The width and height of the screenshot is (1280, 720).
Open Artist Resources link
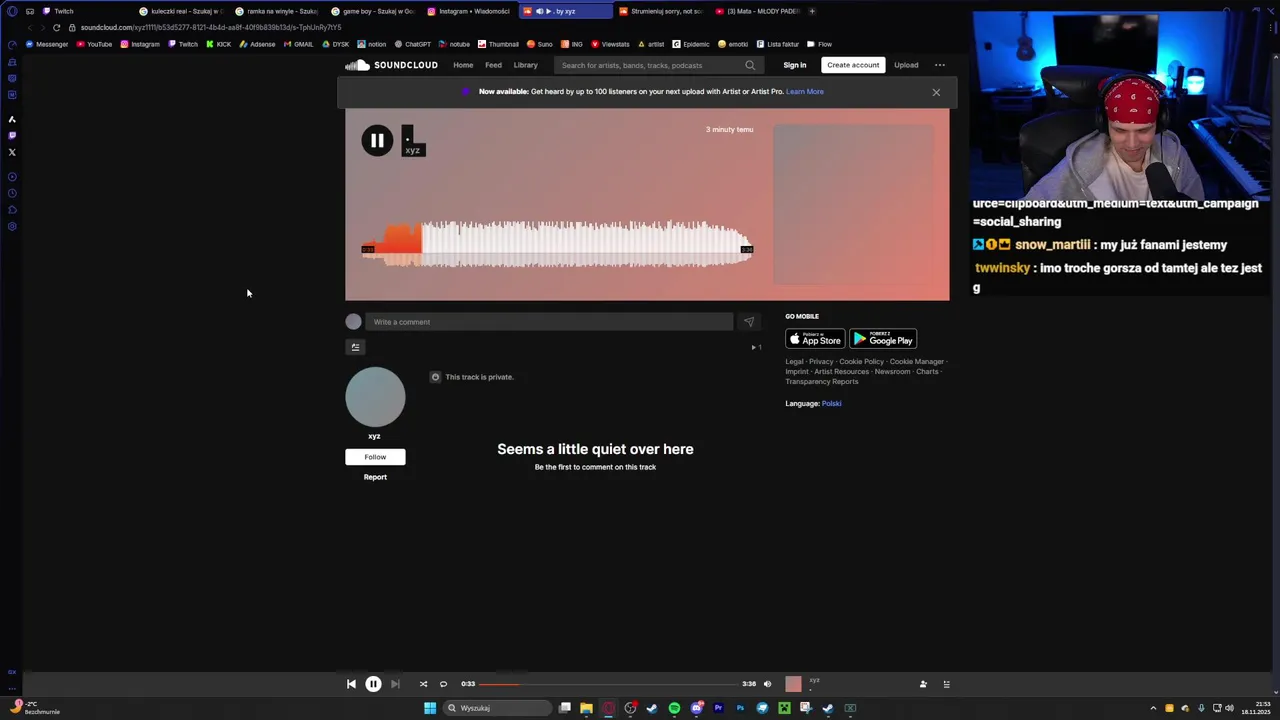[x=842, y=372]
